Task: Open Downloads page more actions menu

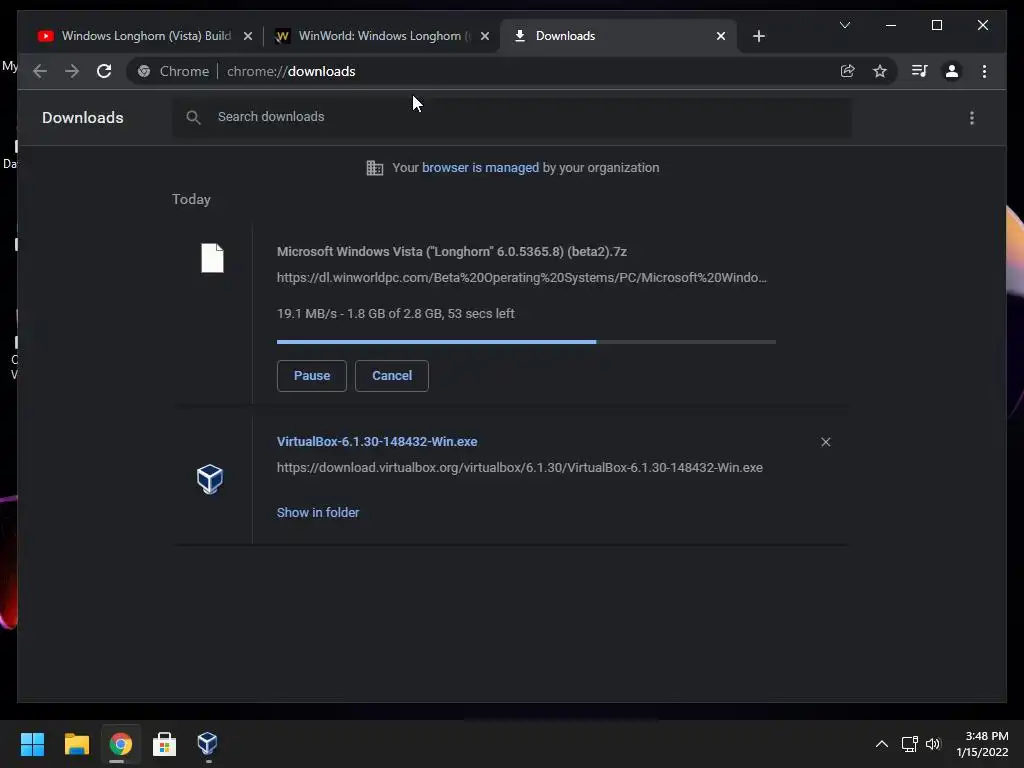Action: click(972, 118)
